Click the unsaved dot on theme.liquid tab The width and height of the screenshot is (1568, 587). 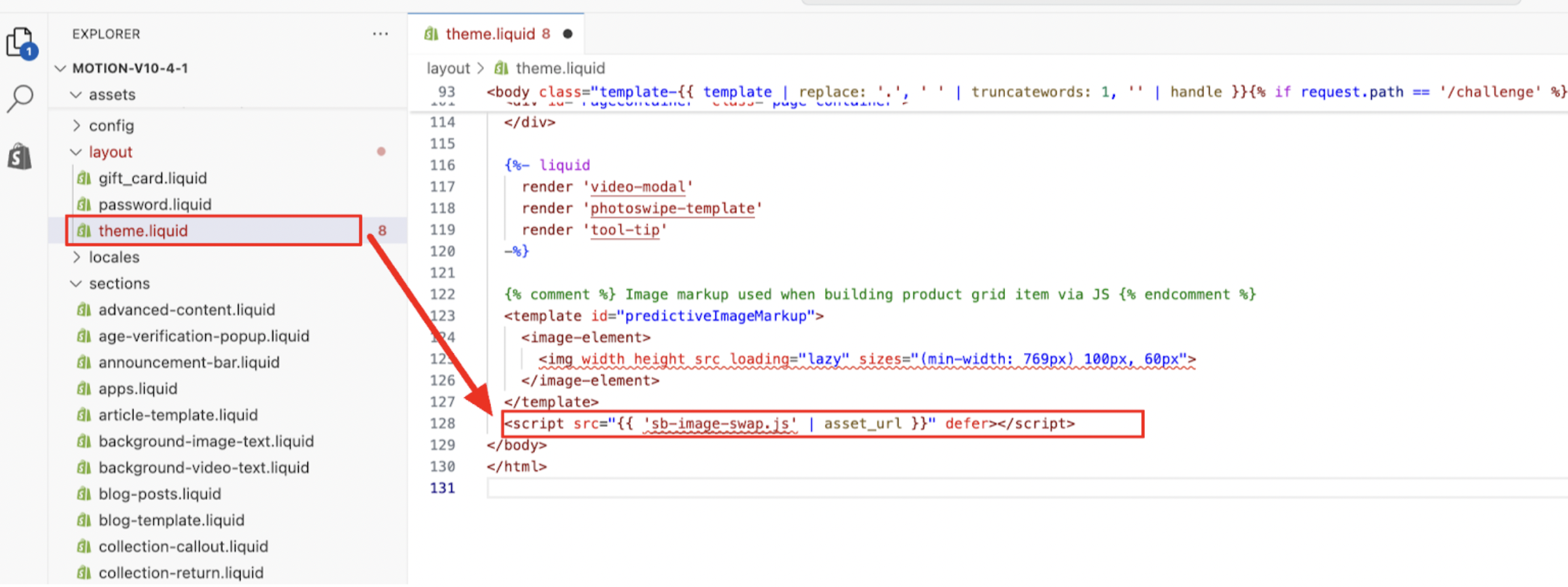tap(568, 34)
